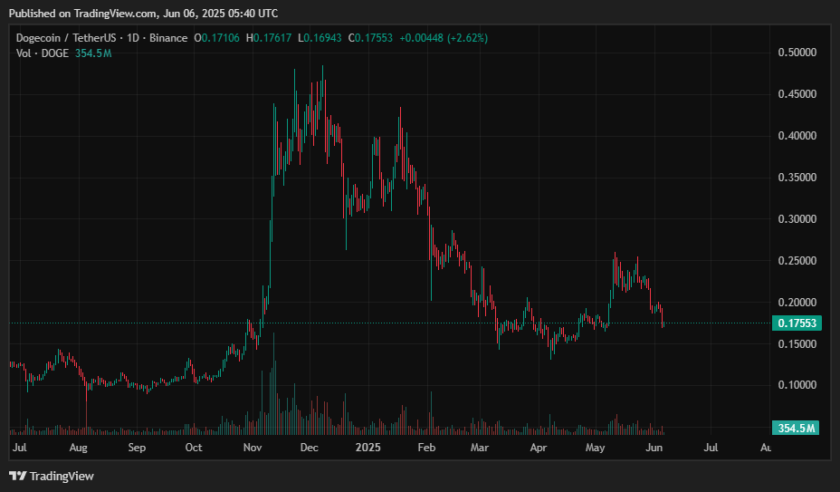
Task: Click the 0.50000 label on price axis
Action: click(796, 52)
